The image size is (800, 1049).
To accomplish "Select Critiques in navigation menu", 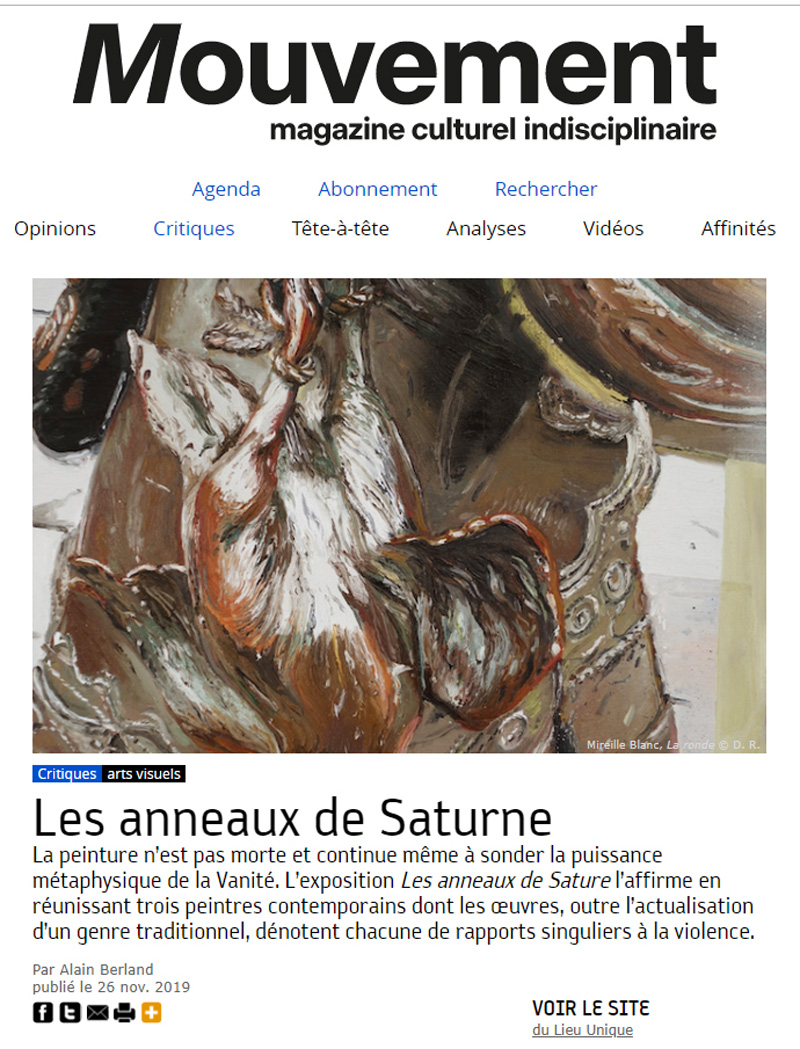I will tap(194, 229).
